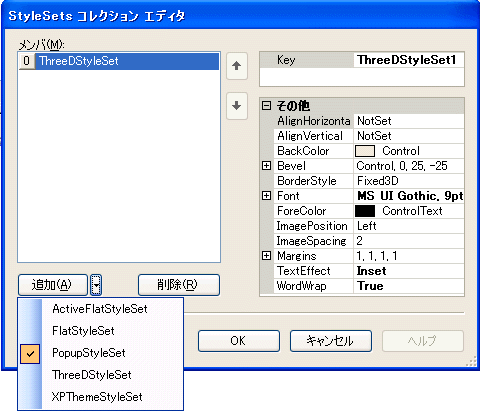The width and height of the screenshot is (480, 413).
Task: Click the BackColor Control color swatch
Action: 365,151
